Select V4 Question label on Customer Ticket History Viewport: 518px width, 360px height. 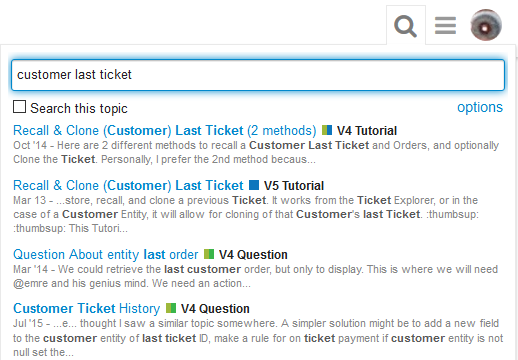(215, 309)
